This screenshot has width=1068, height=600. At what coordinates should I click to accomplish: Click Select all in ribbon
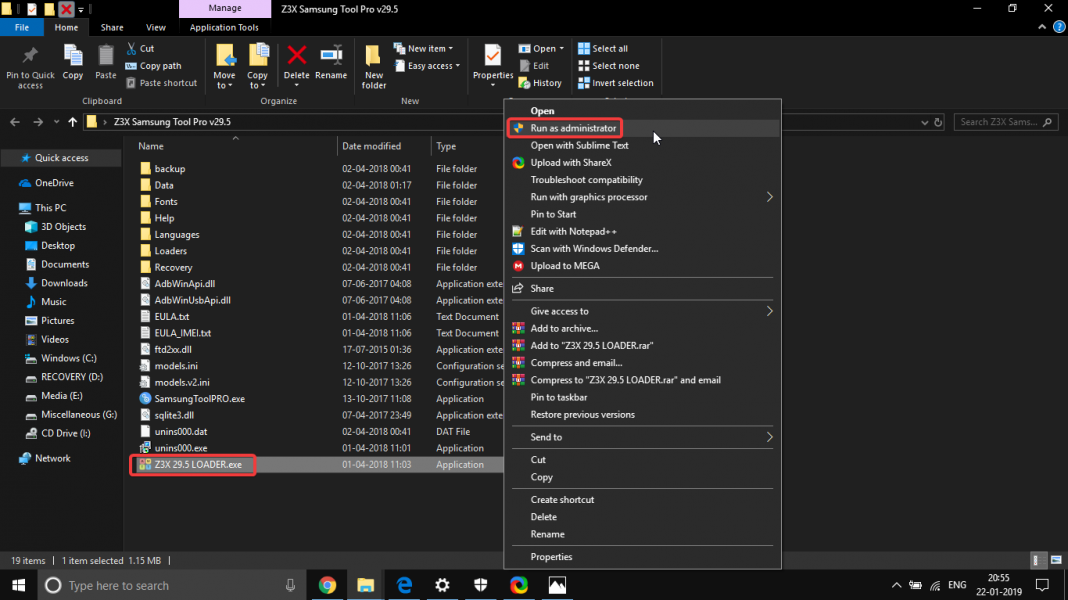(x=609, y=48)
